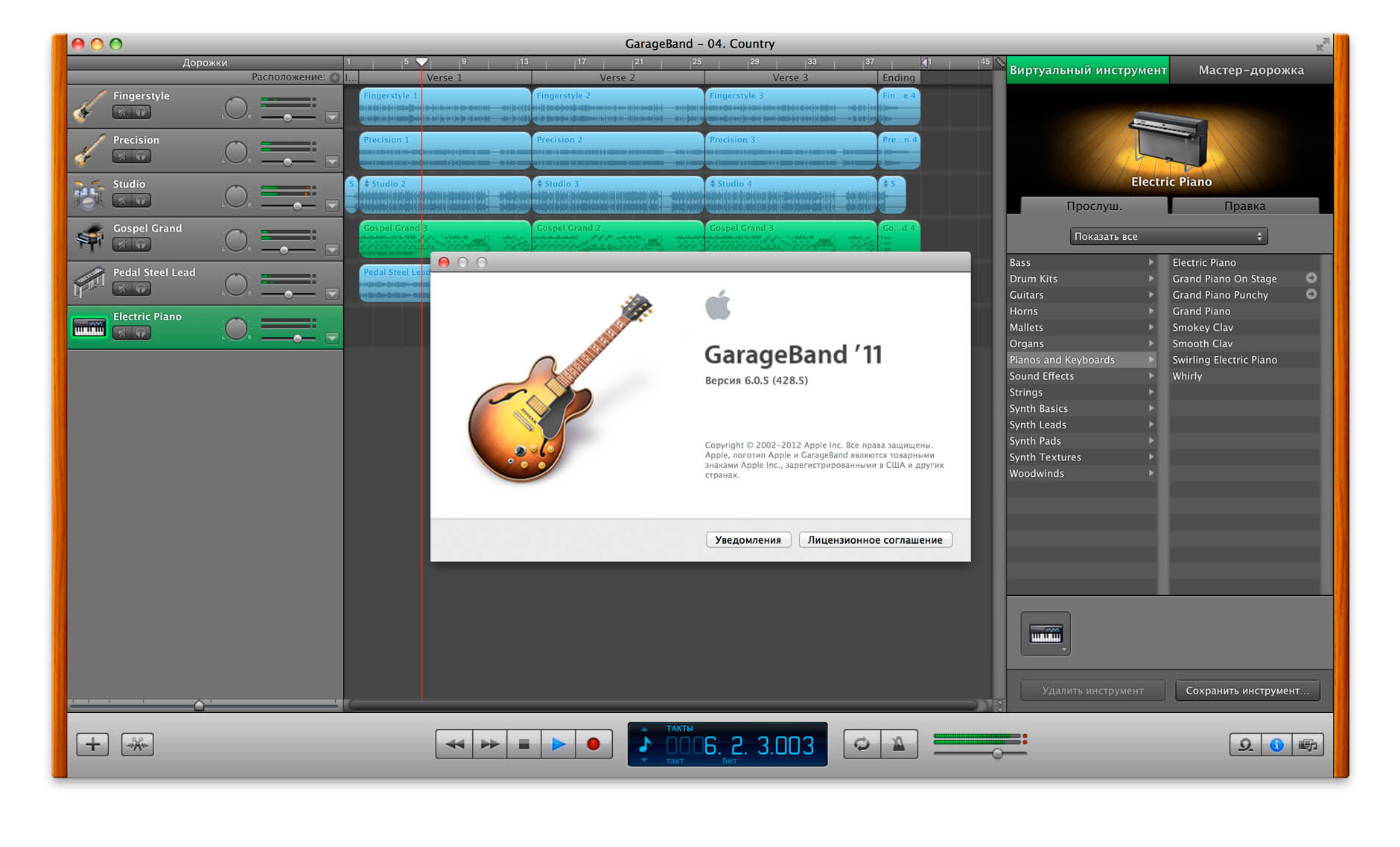1400x847 pixels.
Task: Solo the Electric Piano track with the headphones button
Action: point(141,333)
